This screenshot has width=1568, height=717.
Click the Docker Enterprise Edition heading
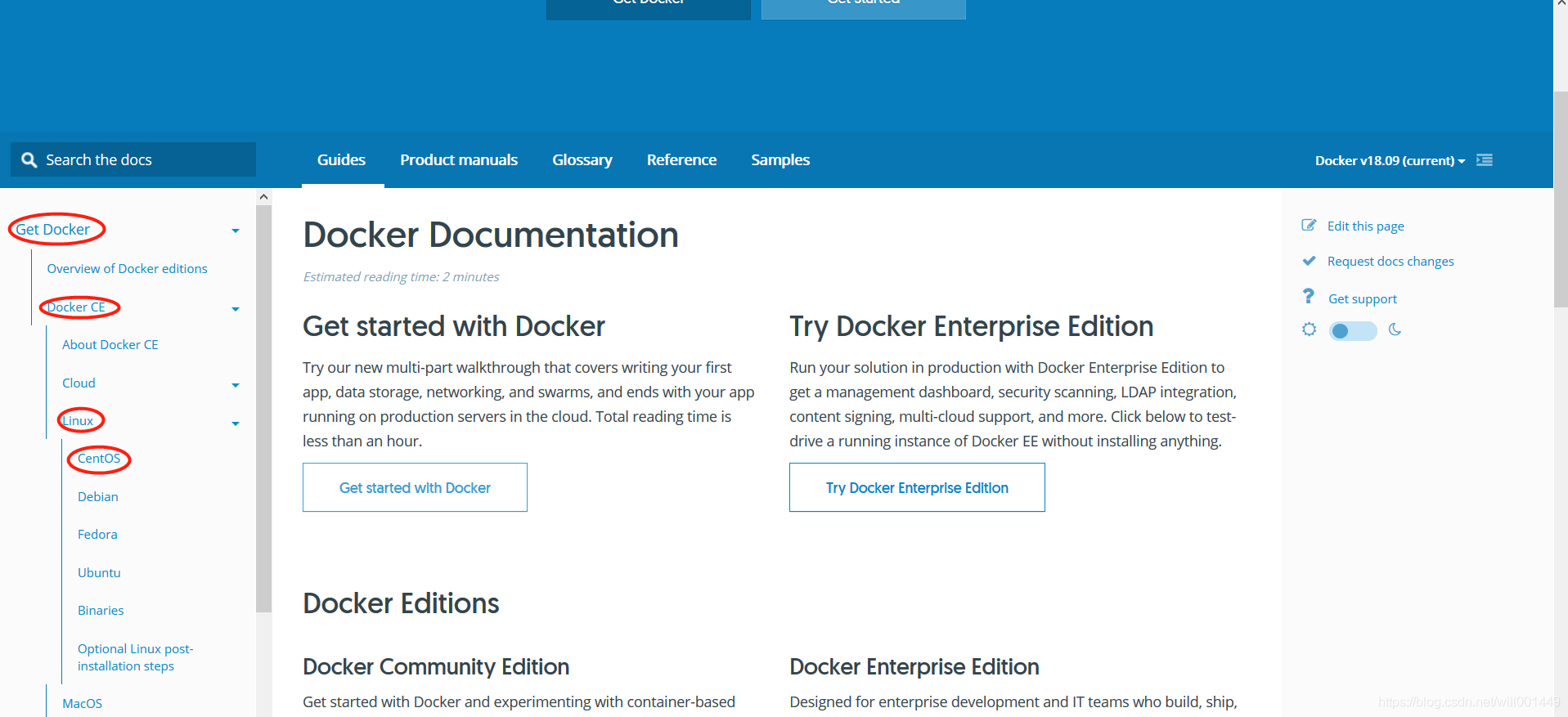click(914, 666)
